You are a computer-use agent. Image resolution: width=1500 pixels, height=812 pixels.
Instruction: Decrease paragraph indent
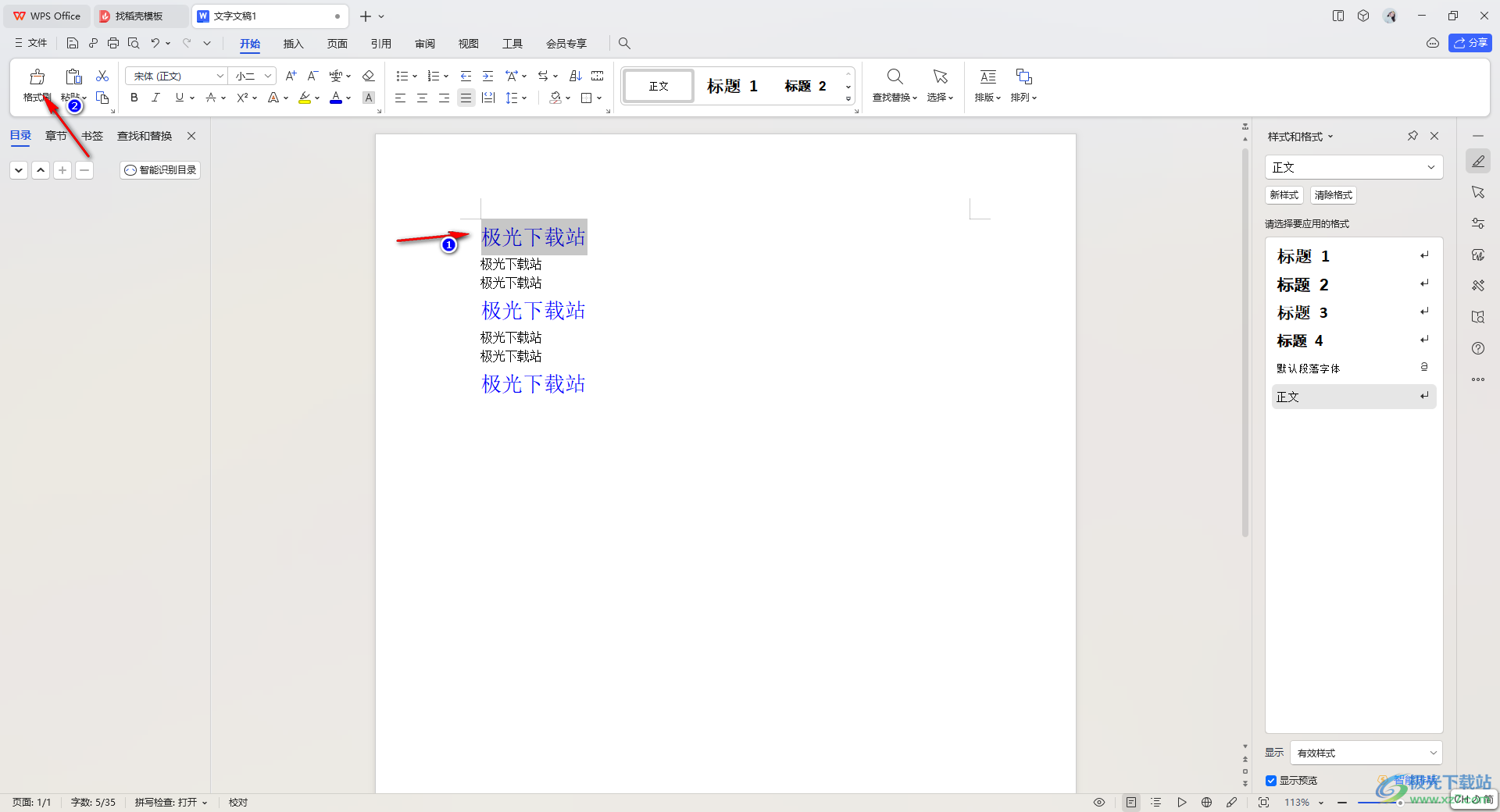click(466, 76)
